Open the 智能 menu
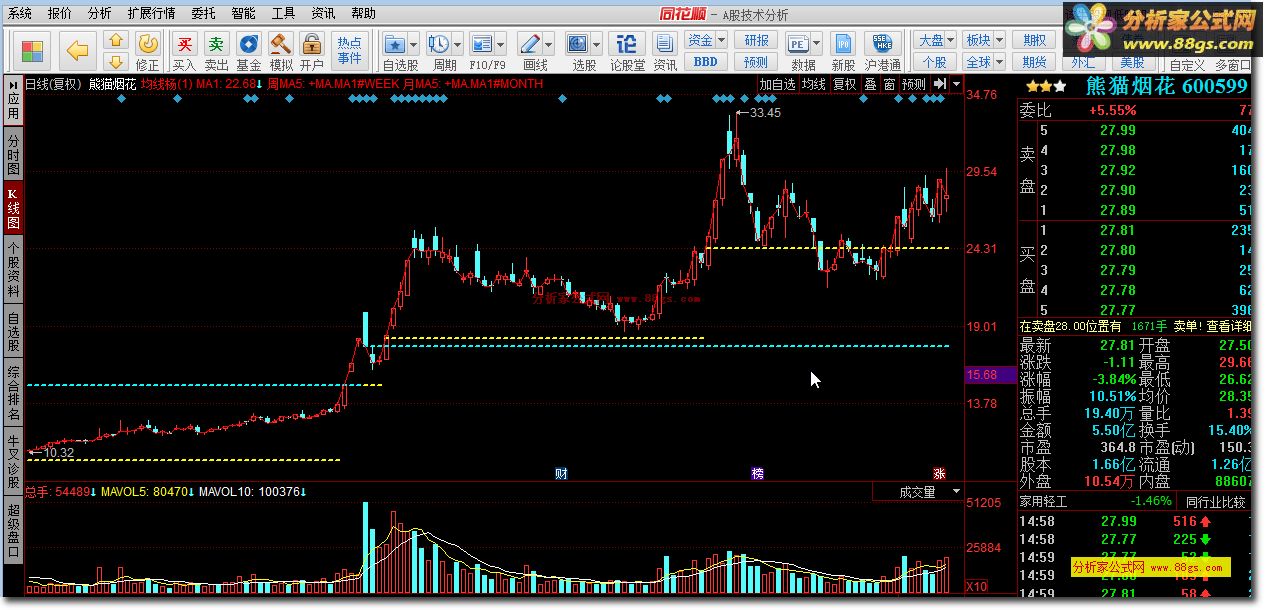Image resolution: width=1265 pixels, height=610 pixels. [x=243, y=14]
